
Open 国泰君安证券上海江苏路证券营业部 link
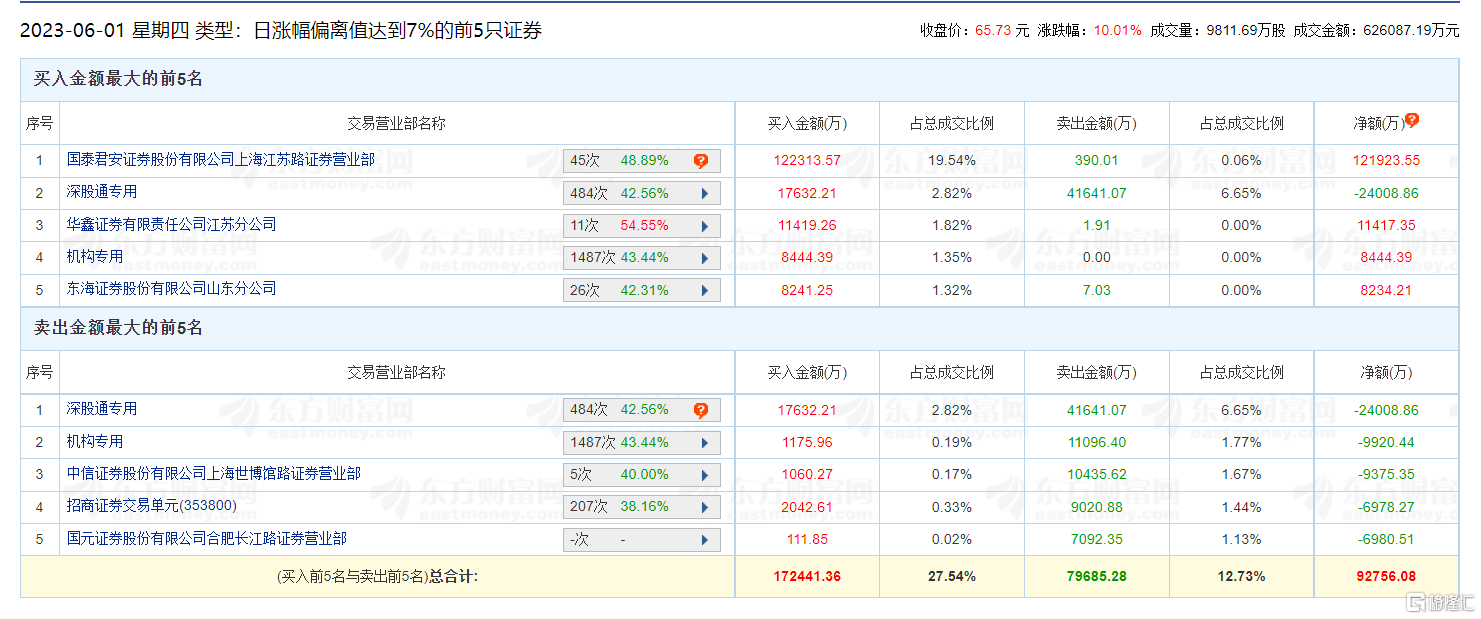tap(221, 159)
